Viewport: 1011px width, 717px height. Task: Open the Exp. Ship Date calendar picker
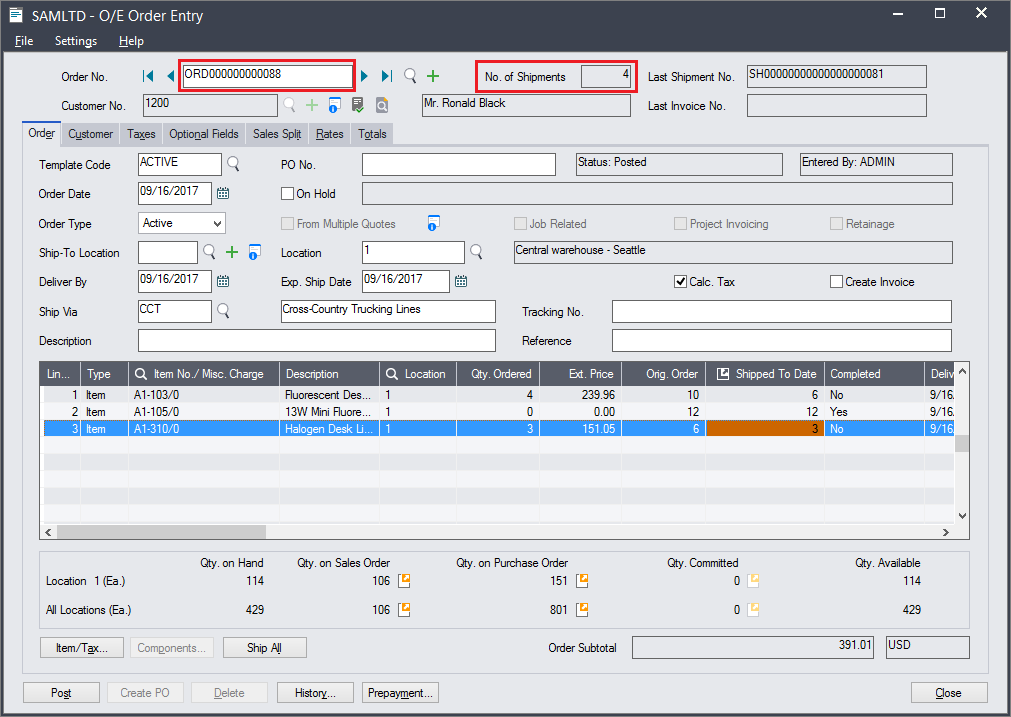tap(461, 281)
